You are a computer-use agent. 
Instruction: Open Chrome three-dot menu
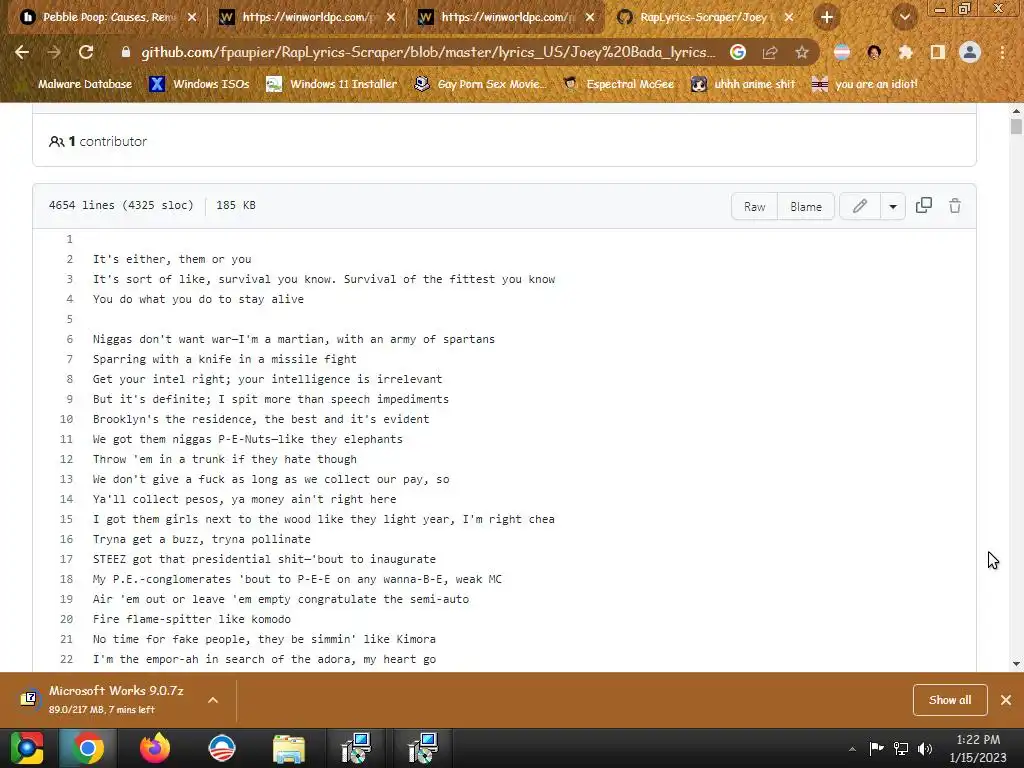[x=1002, y=52]
